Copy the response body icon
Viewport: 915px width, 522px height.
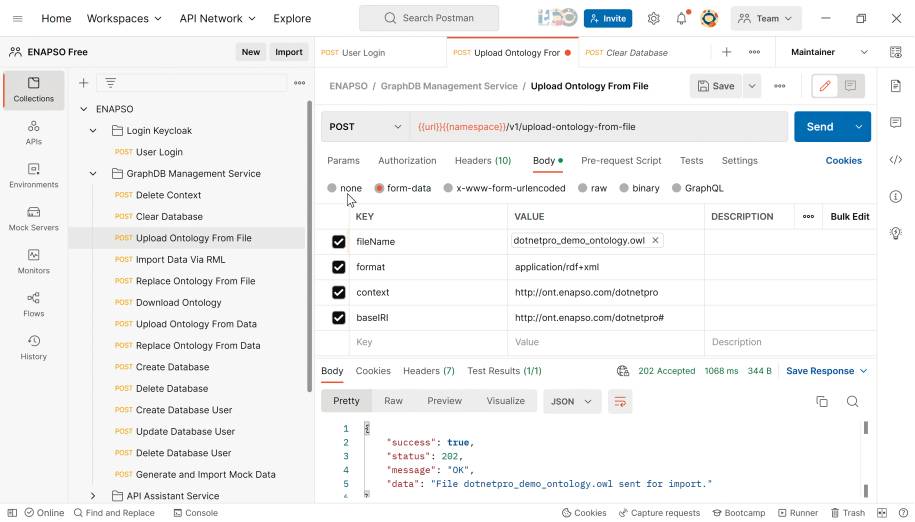(822, 401)
